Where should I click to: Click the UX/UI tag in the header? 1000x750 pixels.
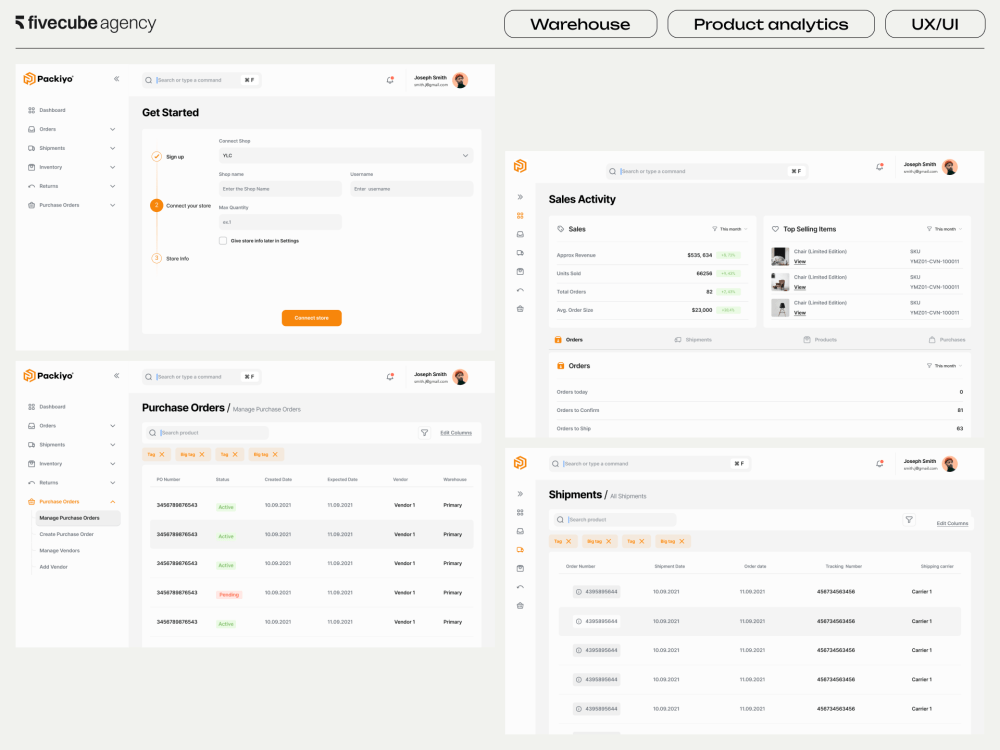935,24
